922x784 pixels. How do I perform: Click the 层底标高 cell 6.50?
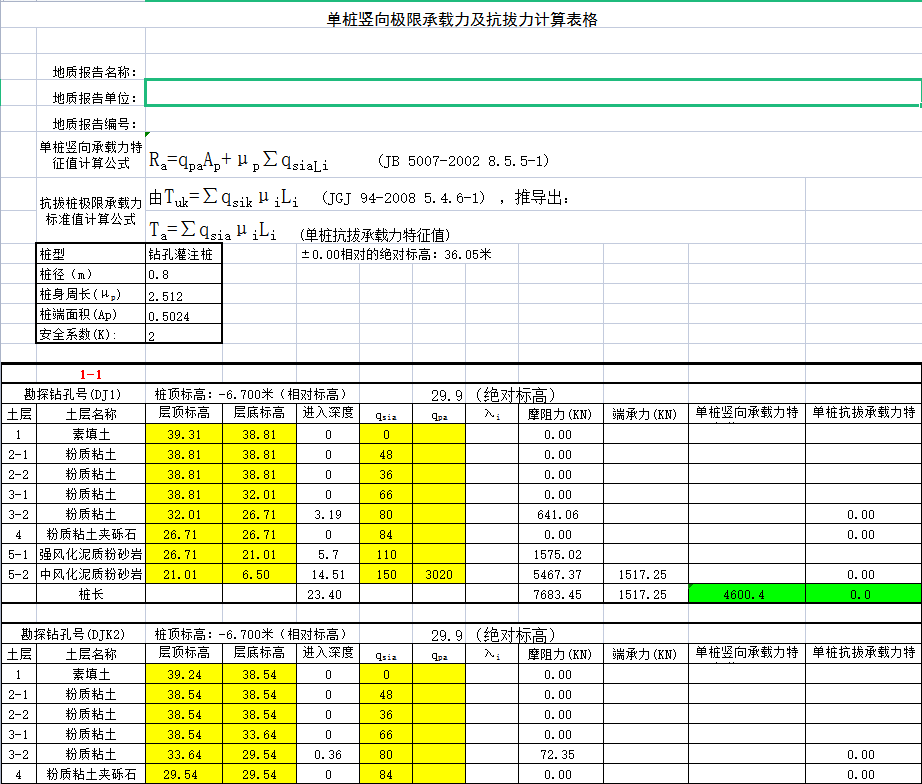point(259,574)
